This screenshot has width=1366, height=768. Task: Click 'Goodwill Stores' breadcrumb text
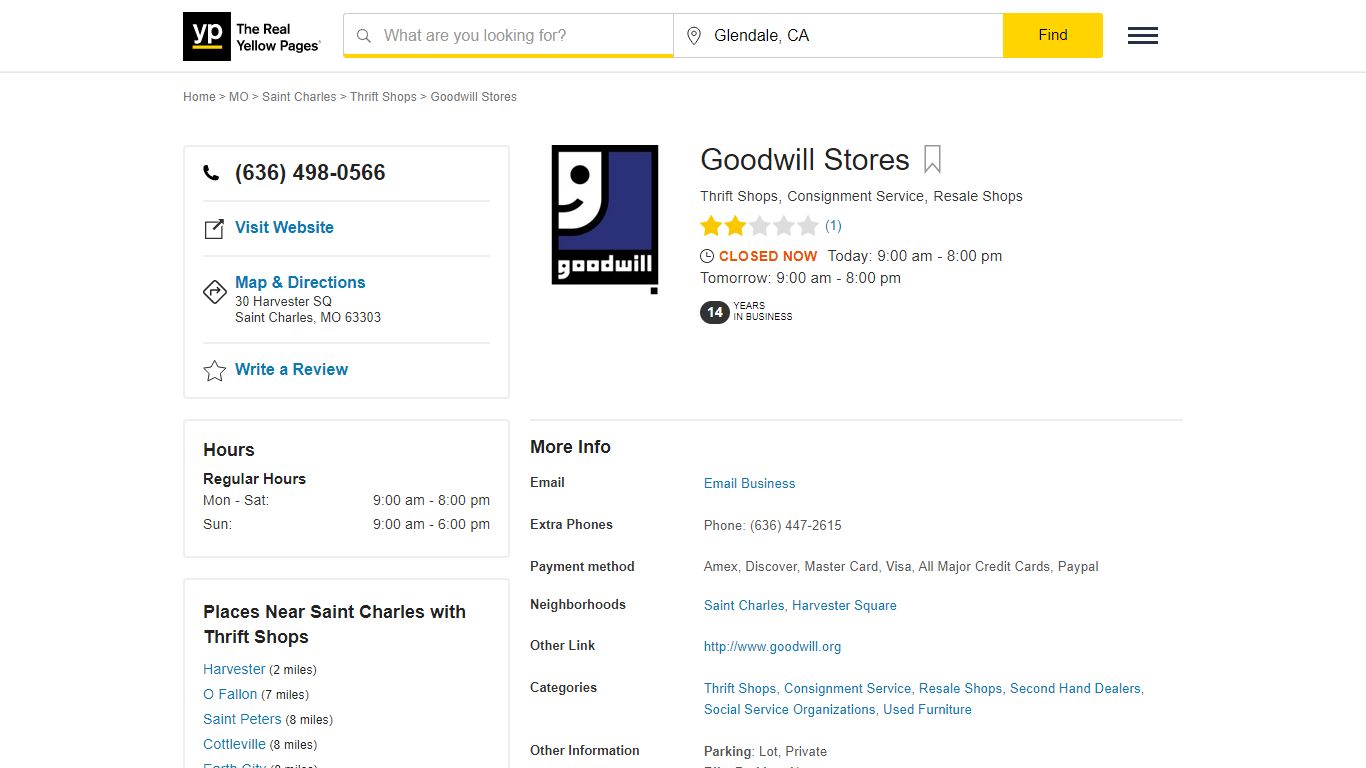click(x=474, y=97)
